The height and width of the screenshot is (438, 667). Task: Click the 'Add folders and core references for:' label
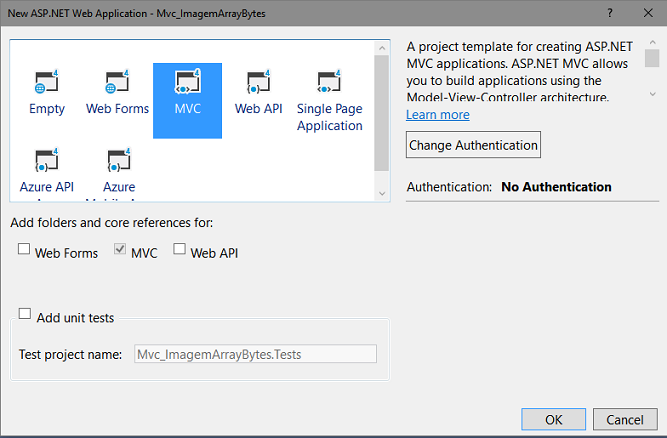tap(112, 222)
